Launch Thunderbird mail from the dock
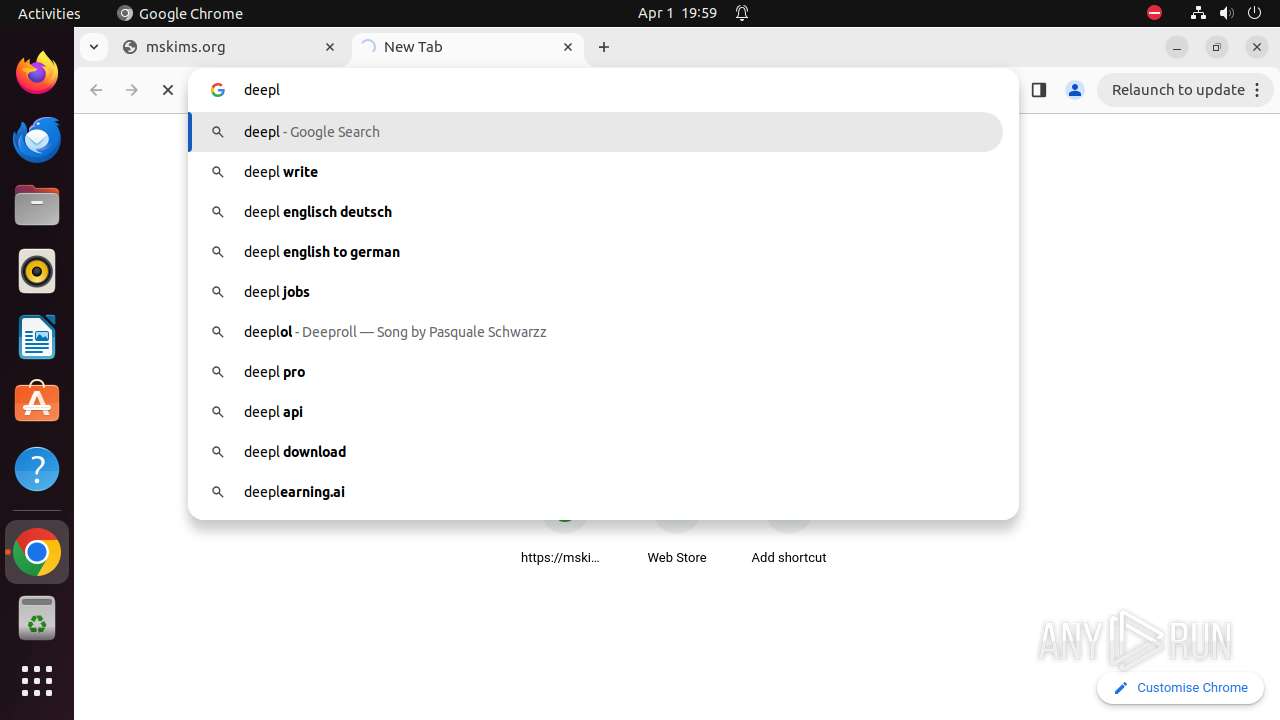 coord(37,139)
